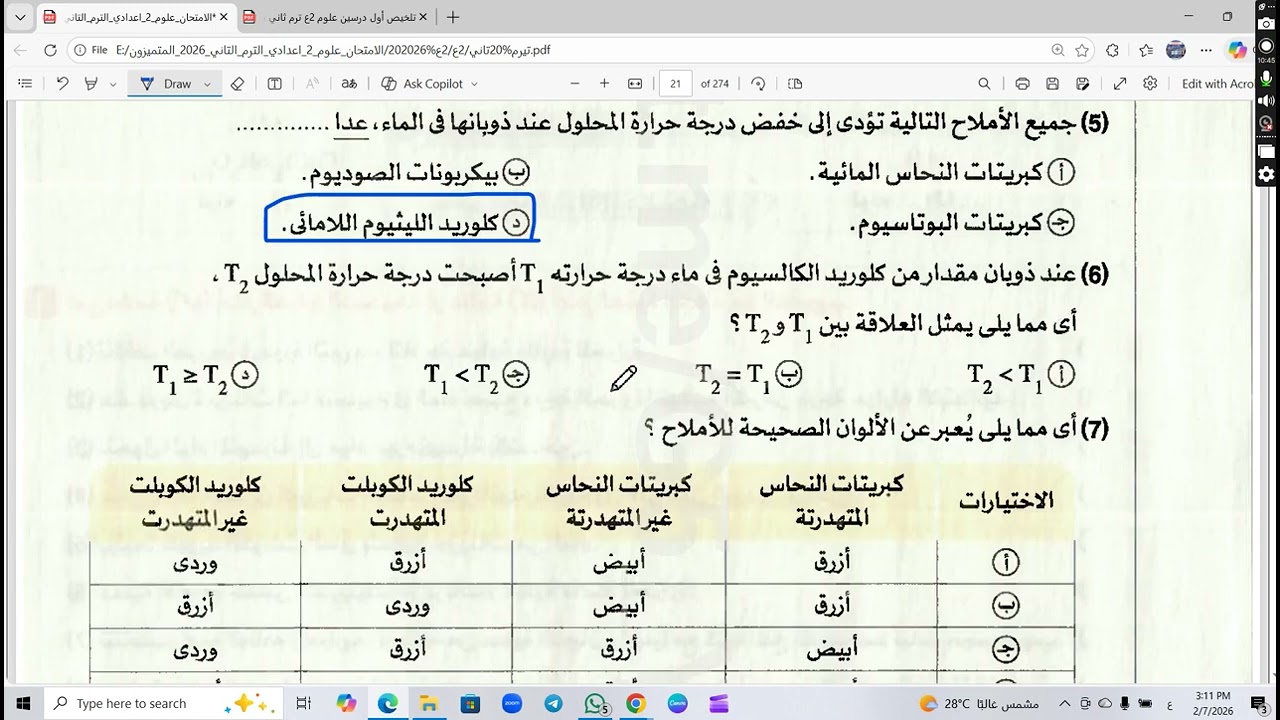
Task: Click header كلوريد الكوبلت غير المتهدرت
Action: click(195, 502)
